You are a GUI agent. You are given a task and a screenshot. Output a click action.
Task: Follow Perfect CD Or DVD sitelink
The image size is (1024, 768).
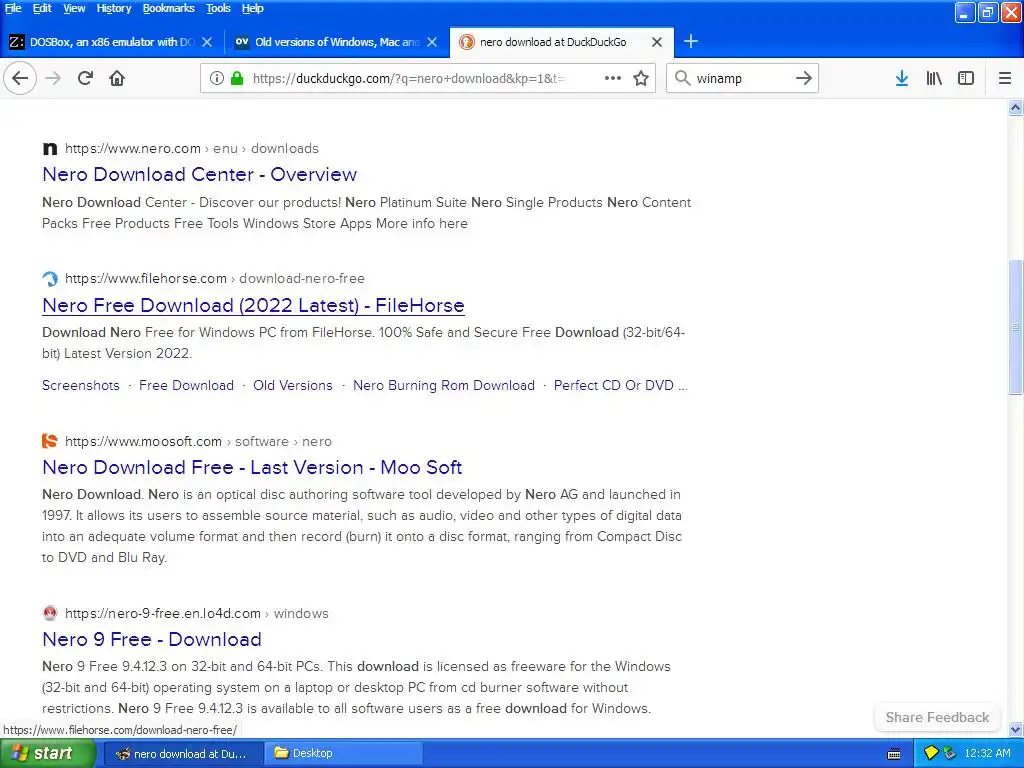pos(620,385)
